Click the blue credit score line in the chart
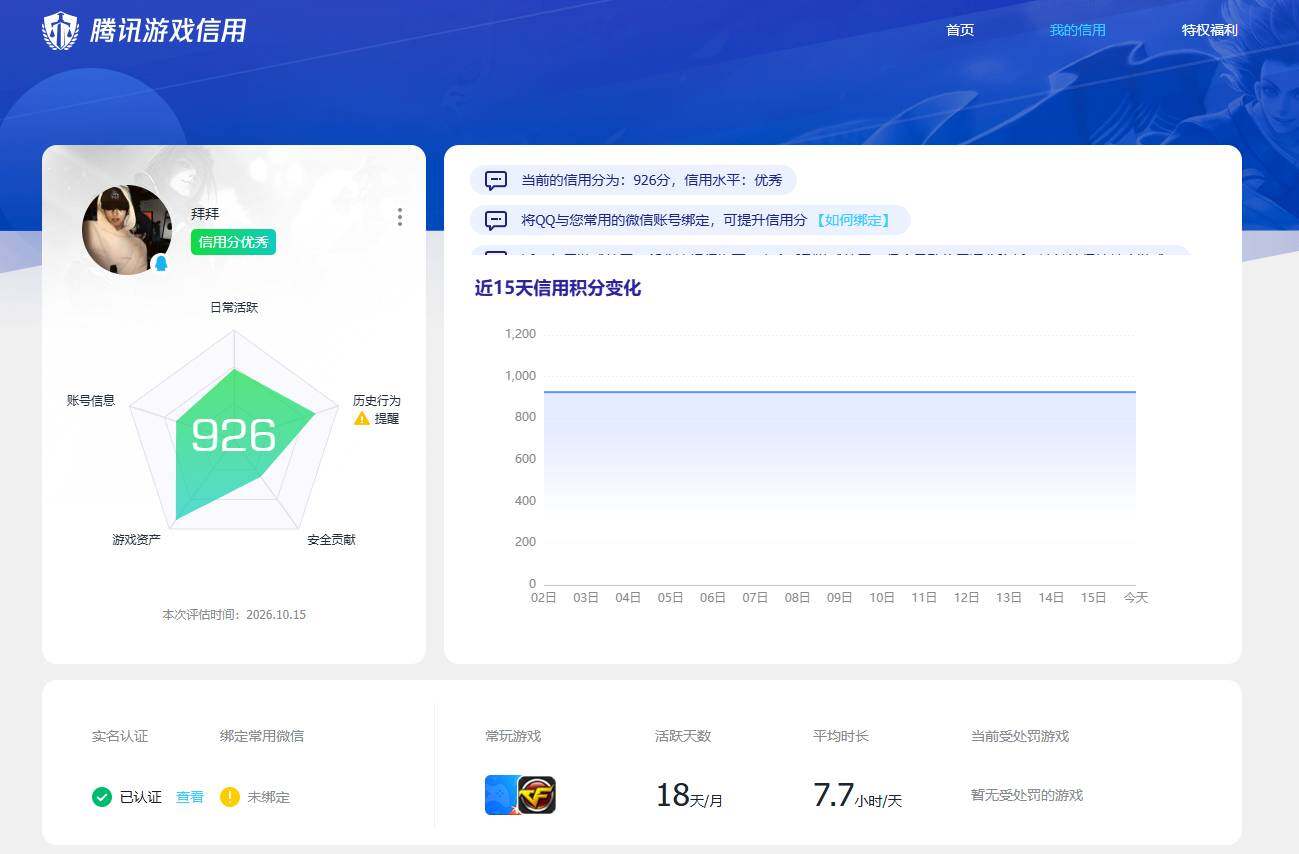Screen dimensions: 1299x854 (840, 392)
